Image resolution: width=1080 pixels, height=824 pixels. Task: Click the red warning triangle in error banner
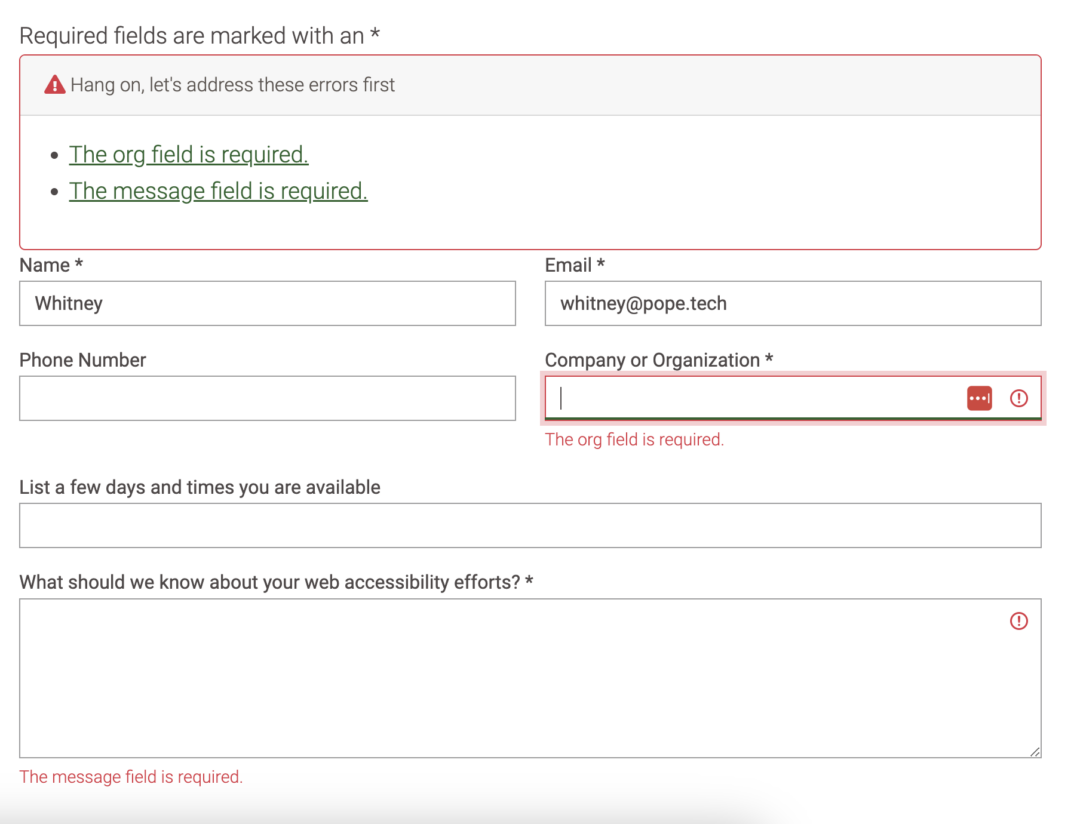(x=54, y=83)
